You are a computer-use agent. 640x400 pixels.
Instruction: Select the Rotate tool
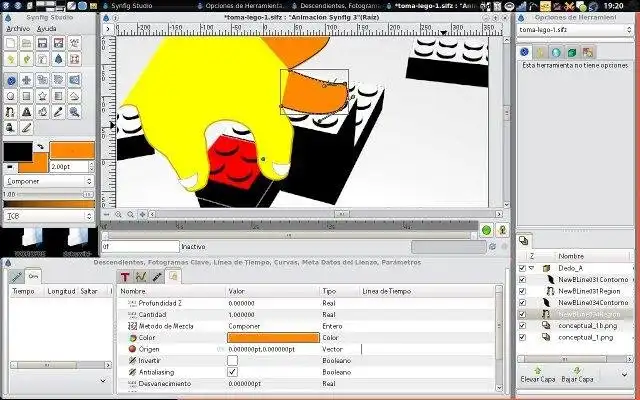pos(58,80)
